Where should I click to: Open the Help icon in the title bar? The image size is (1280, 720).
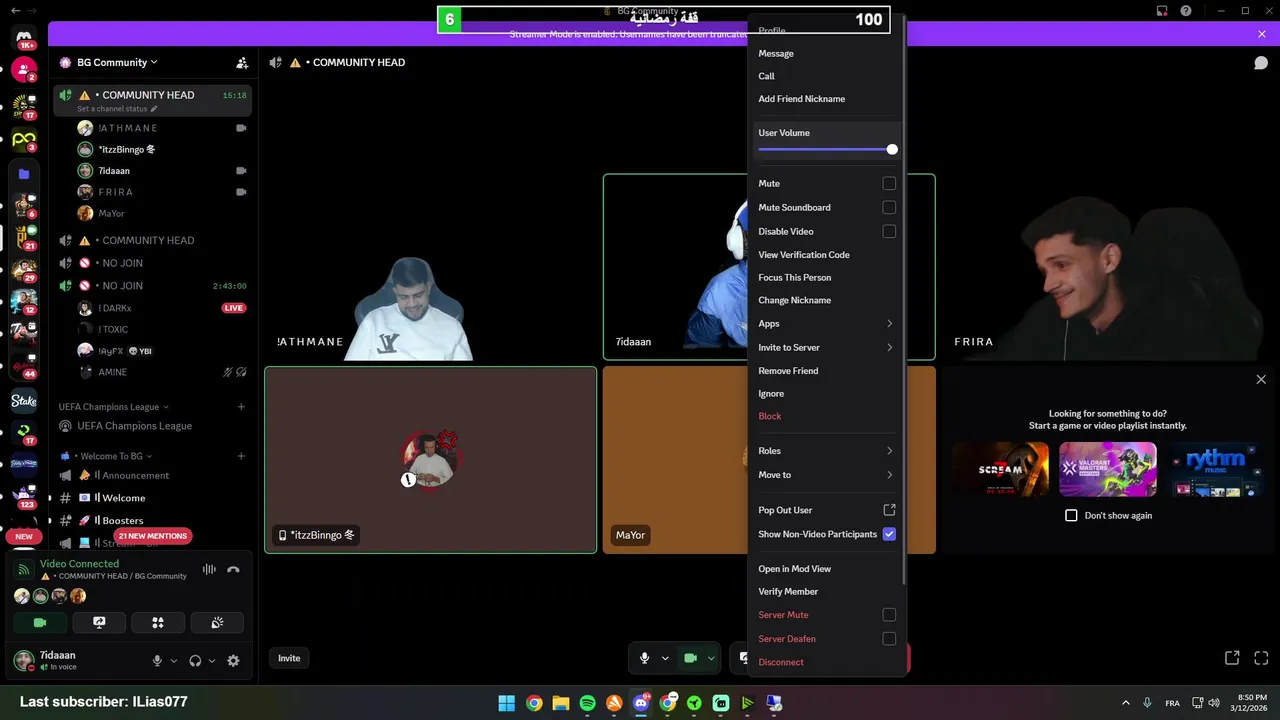pos(1186,11)
